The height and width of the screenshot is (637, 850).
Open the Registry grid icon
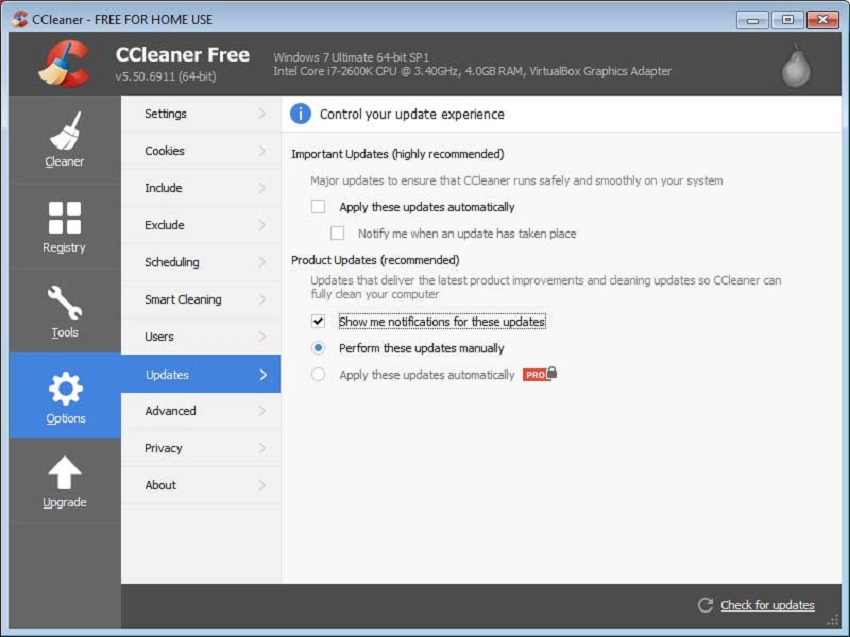point(65,217)
